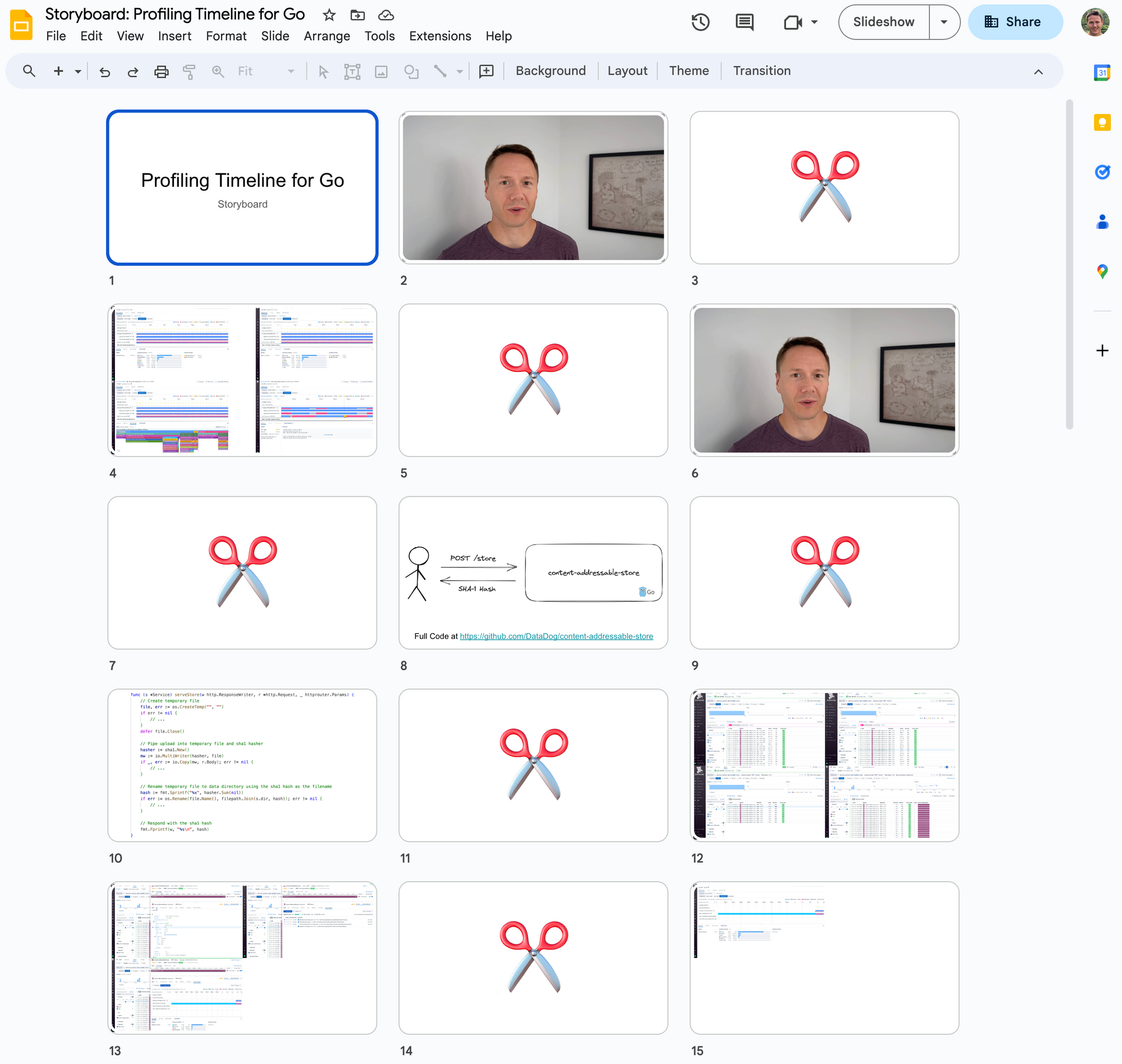Viewport: 1122px width, 1064px height.
Task: Open the video call dropdown arrow
Action: click(x=815, y=22)
